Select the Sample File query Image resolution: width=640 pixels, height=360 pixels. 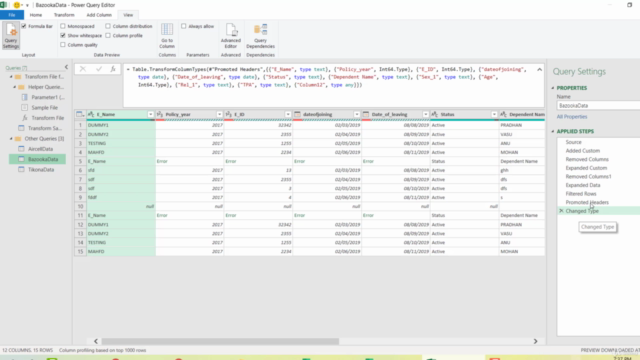point(43,107)
